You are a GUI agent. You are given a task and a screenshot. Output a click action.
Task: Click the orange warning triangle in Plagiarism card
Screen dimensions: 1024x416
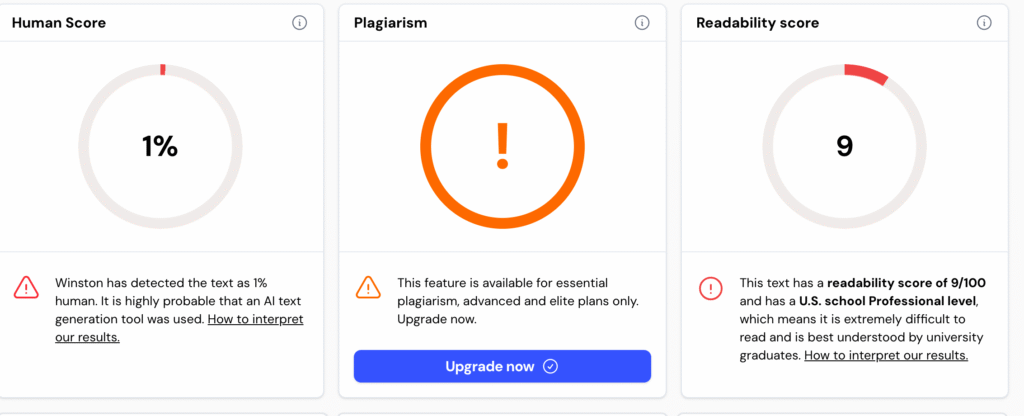coord(368,287)
